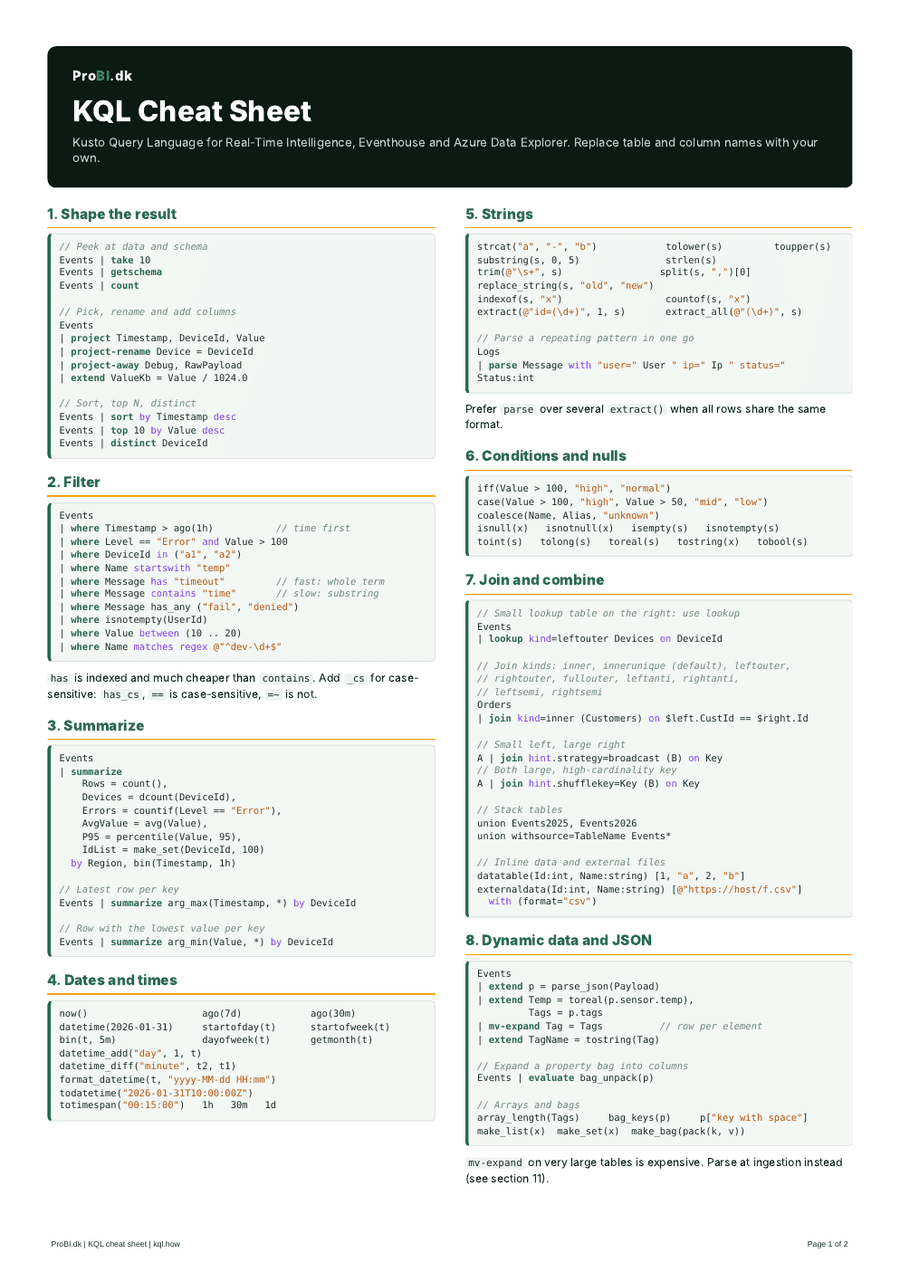The image size is (900, 1271).
Task: Select the '4. Dates and times' heading
Action: 112,979
